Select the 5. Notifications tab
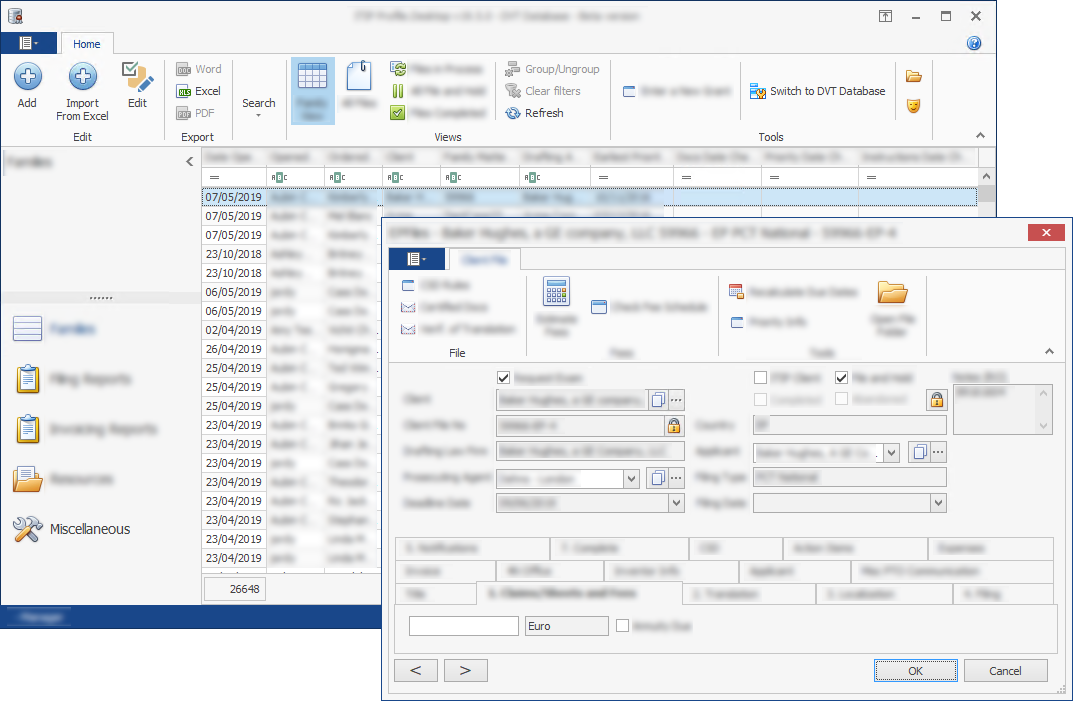Image resolution: width=1073 pixels, height=701 pixels. pos(472,548)
